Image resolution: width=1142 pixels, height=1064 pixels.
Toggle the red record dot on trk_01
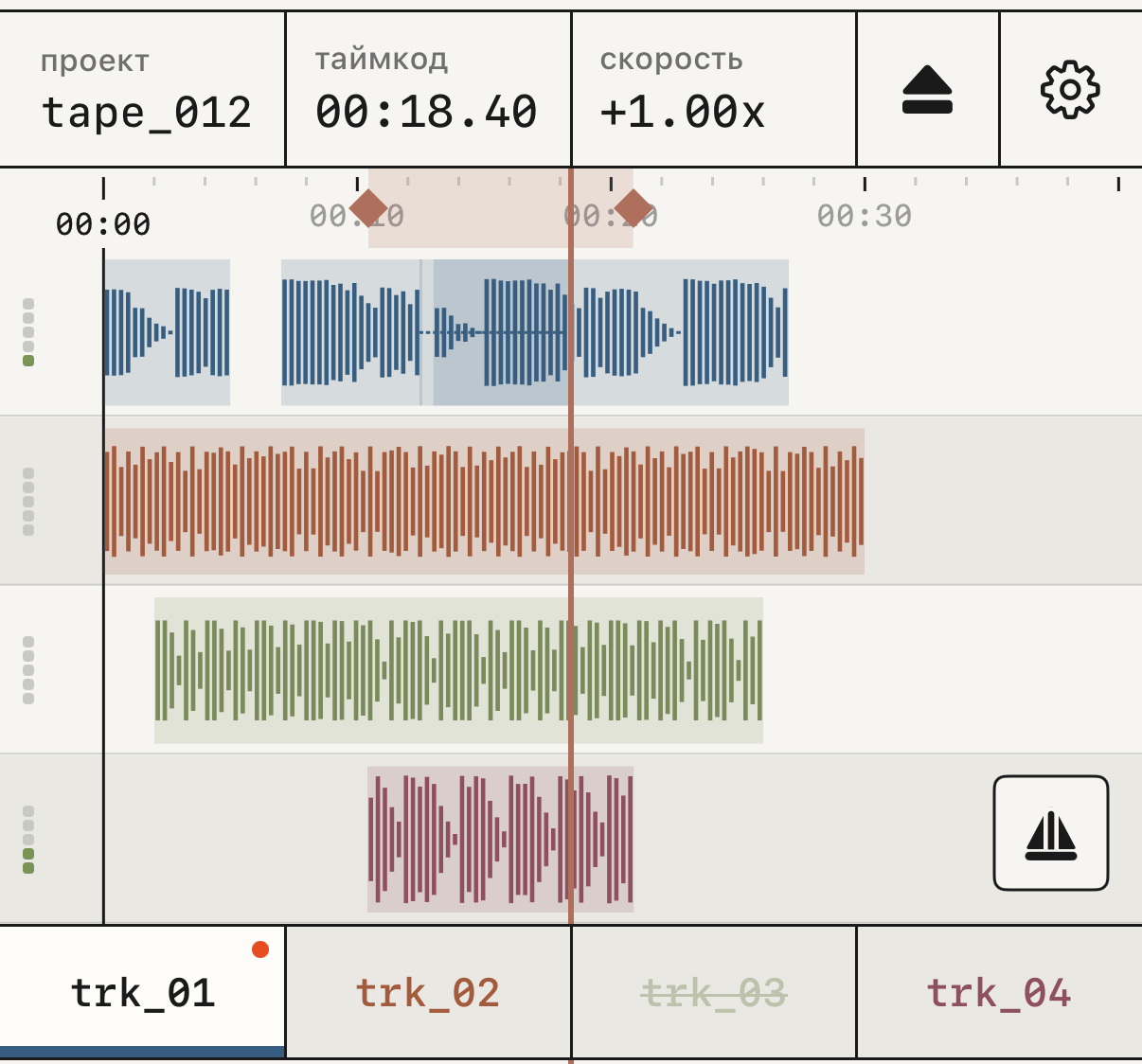[x=260, y=949]
